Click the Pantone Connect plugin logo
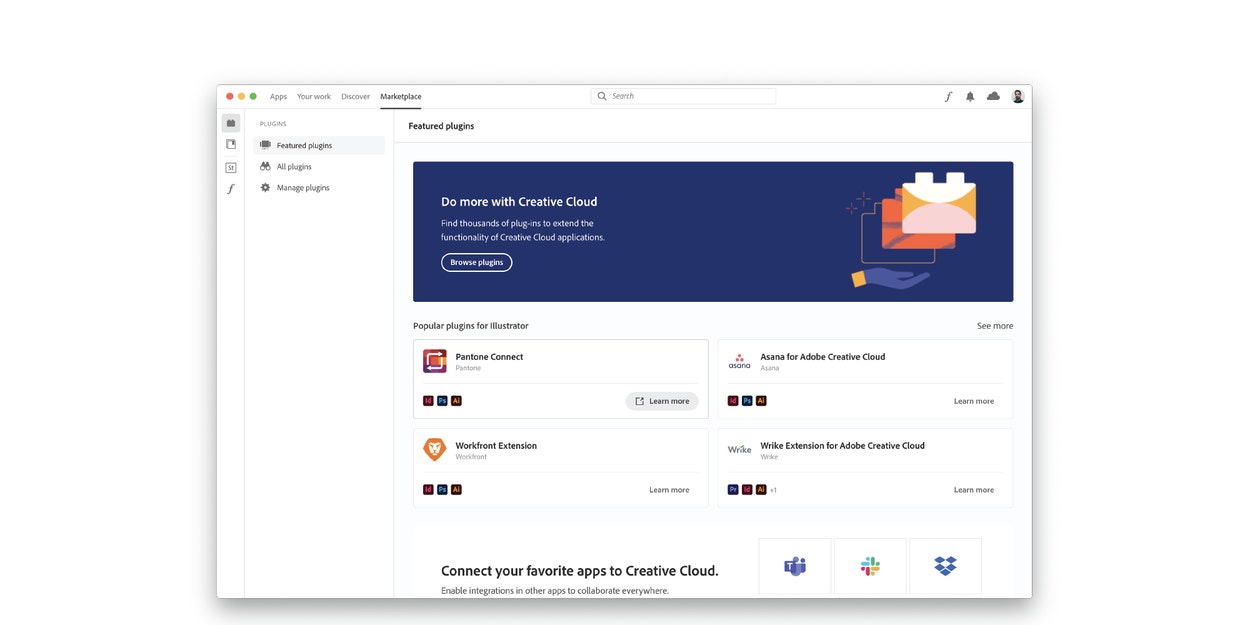The height and width of the screenshot is (625, 1250). click(434, 361)
